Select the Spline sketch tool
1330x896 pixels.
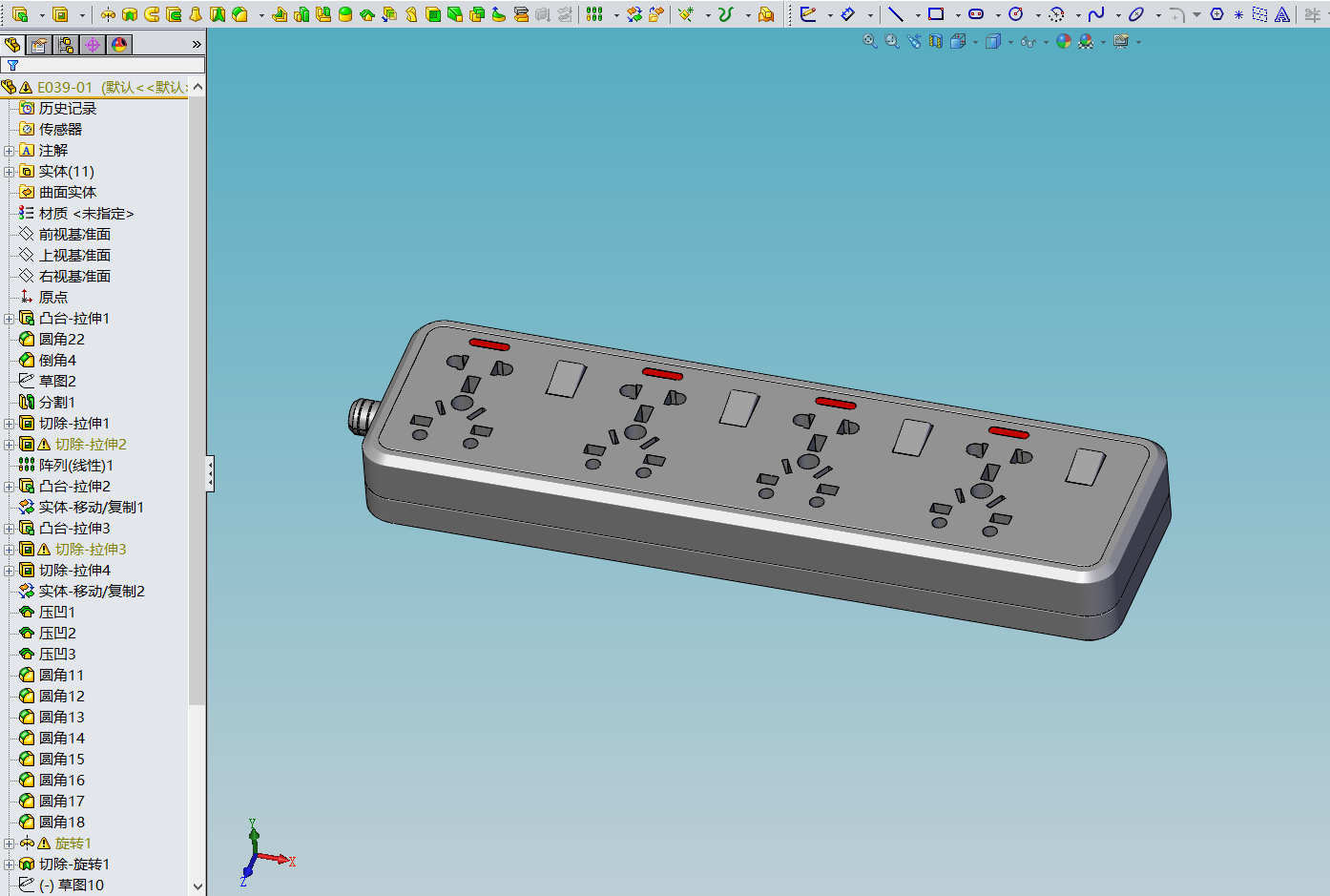[1096, 14]
